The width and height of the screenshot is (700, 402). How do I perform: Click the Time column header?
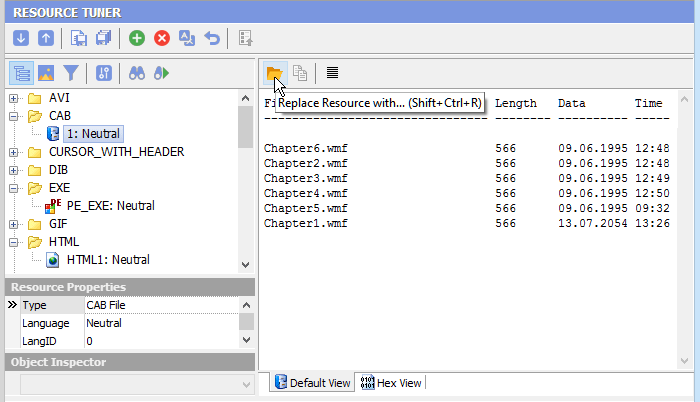click(649, 103)
